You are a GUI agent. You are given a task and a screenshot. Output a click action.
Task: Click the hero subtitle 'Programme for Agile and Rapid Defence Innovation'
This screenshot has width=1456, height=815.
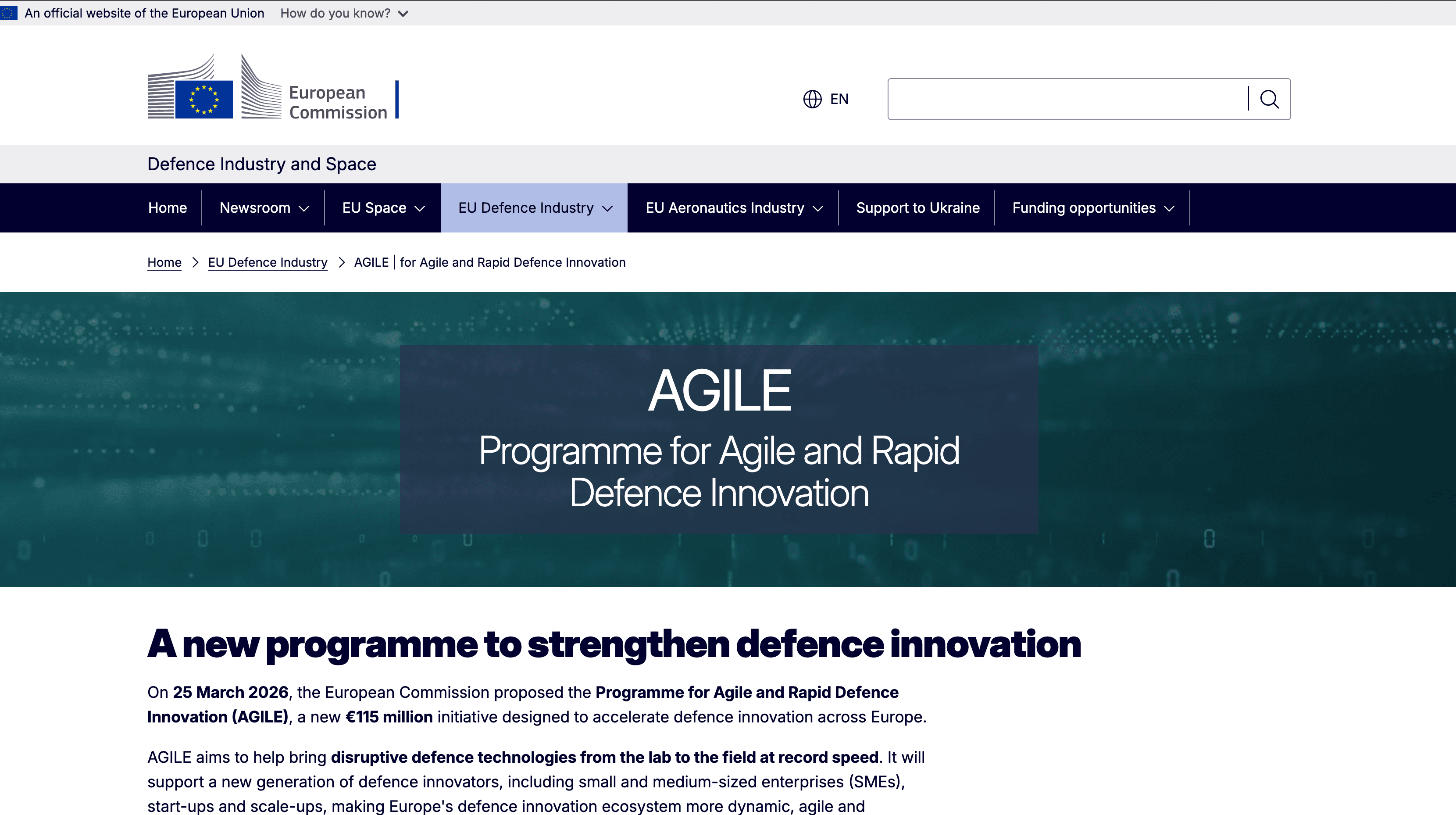719,472
